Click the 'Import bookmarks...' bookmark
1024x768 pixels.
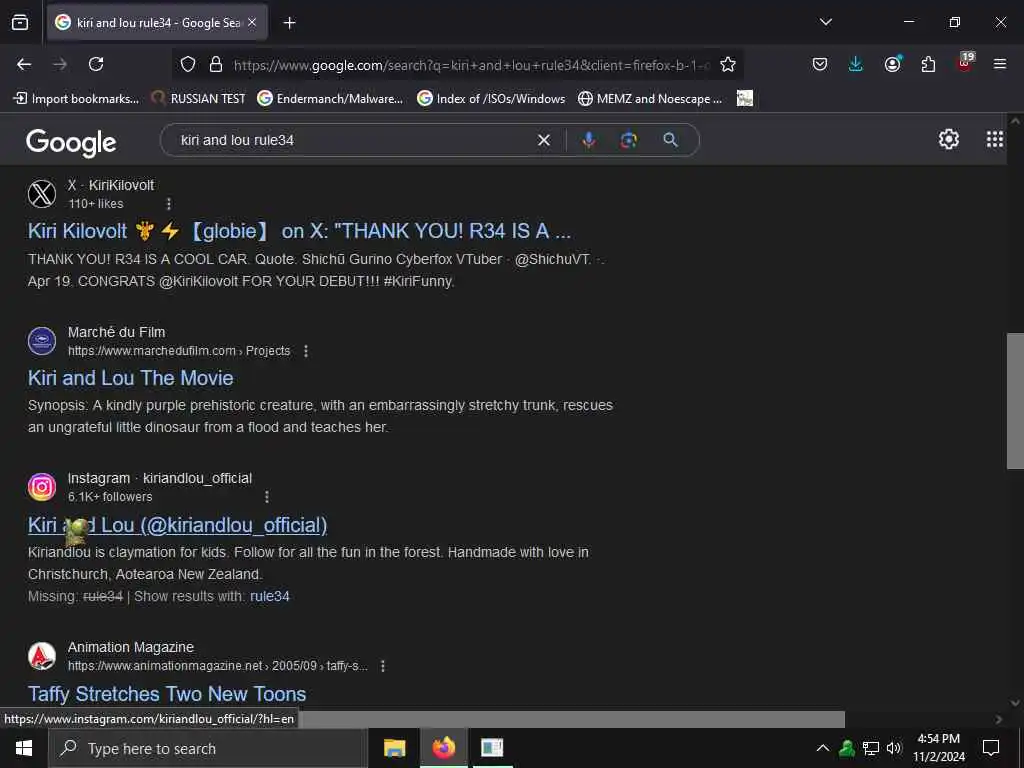76,99
